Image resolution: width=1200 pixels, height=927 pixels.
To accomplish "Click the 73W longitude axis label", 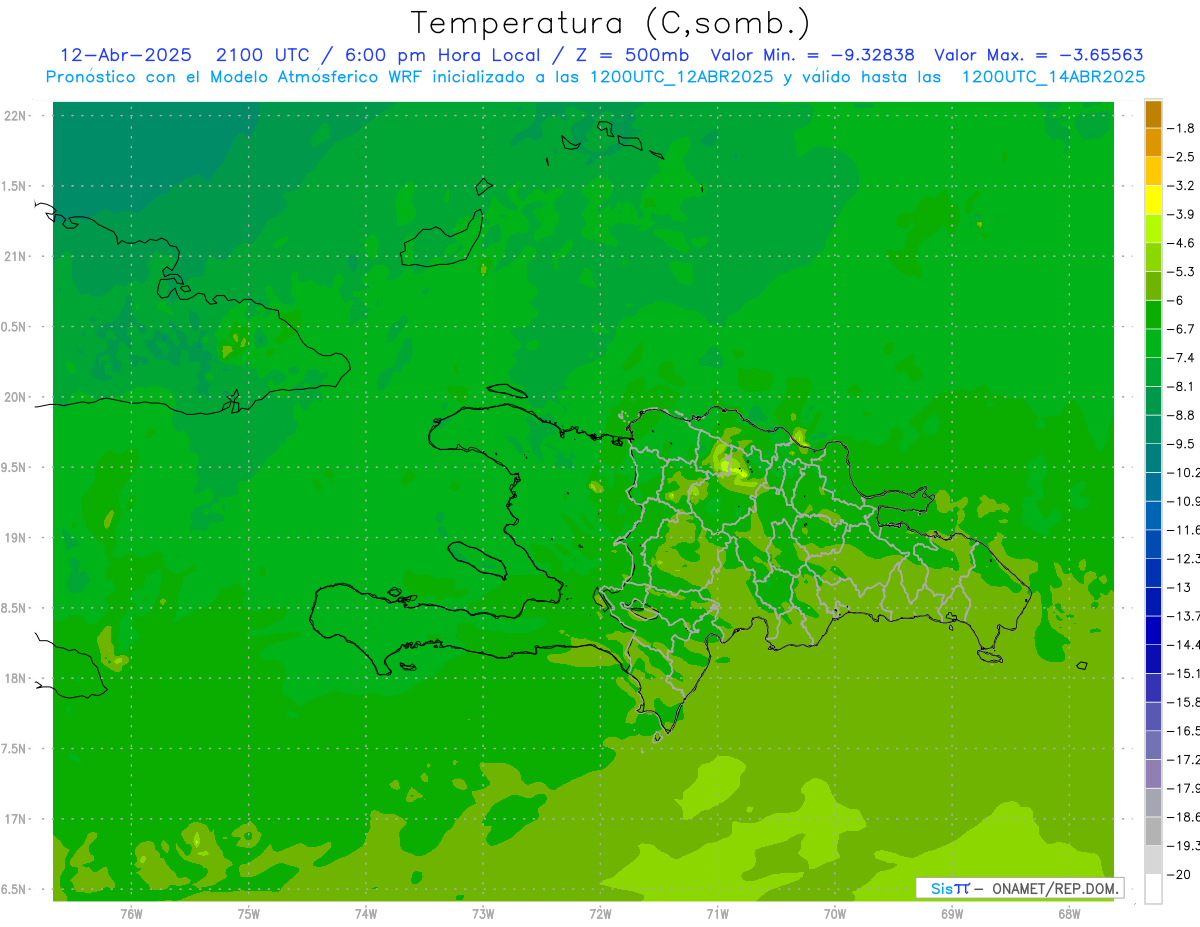I will tap(483, 914).
